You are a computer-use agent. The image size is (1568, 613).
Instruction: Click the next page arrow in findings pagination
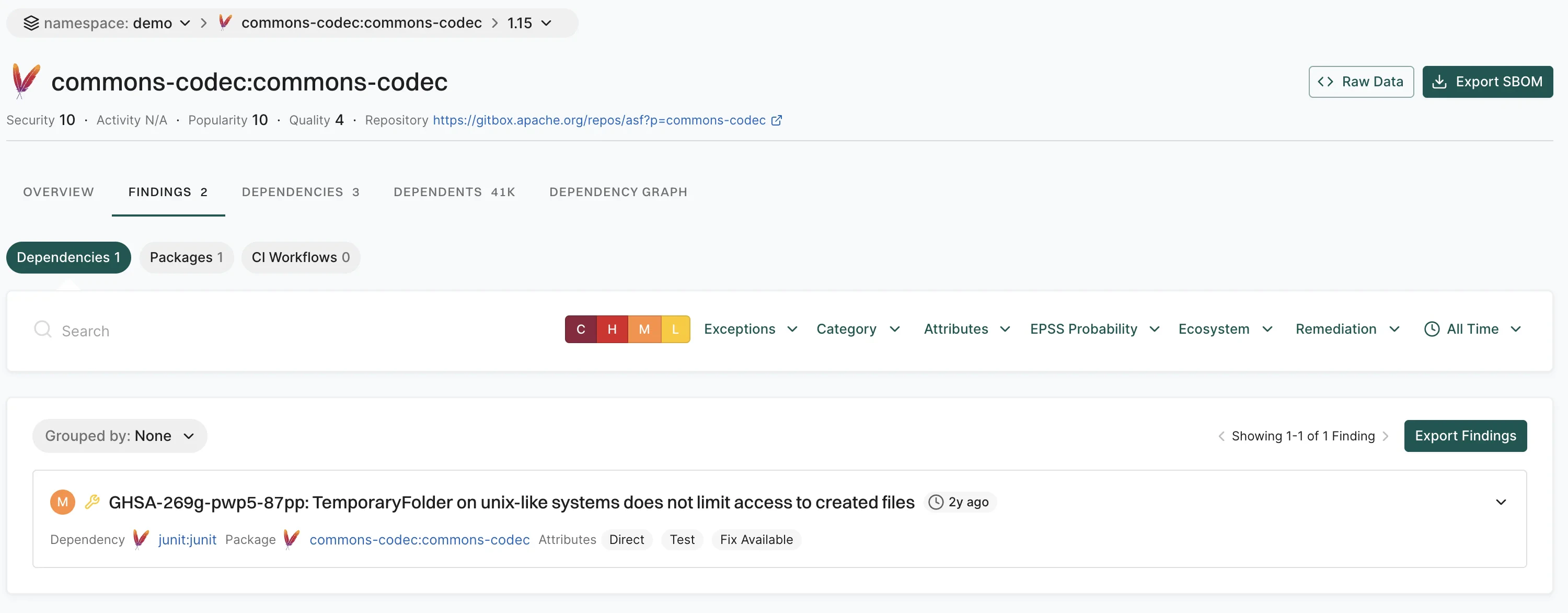coord(1386,436)
